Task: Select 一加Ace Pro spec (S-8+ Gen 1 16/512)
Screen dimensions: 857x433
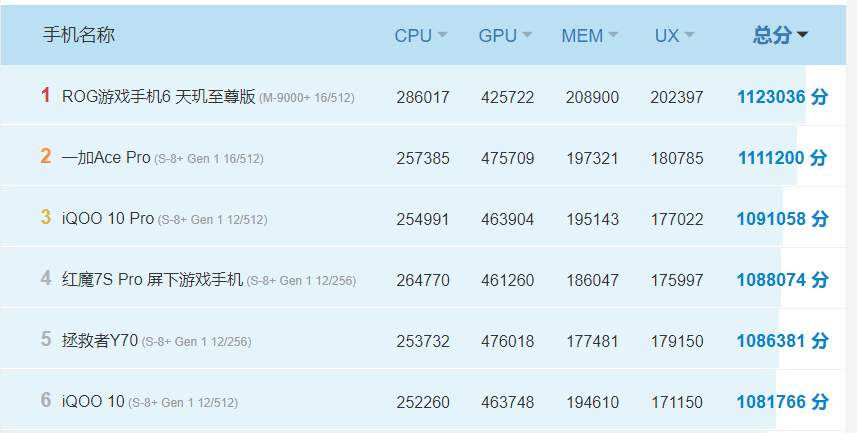Action: click(x=209, y=159)
